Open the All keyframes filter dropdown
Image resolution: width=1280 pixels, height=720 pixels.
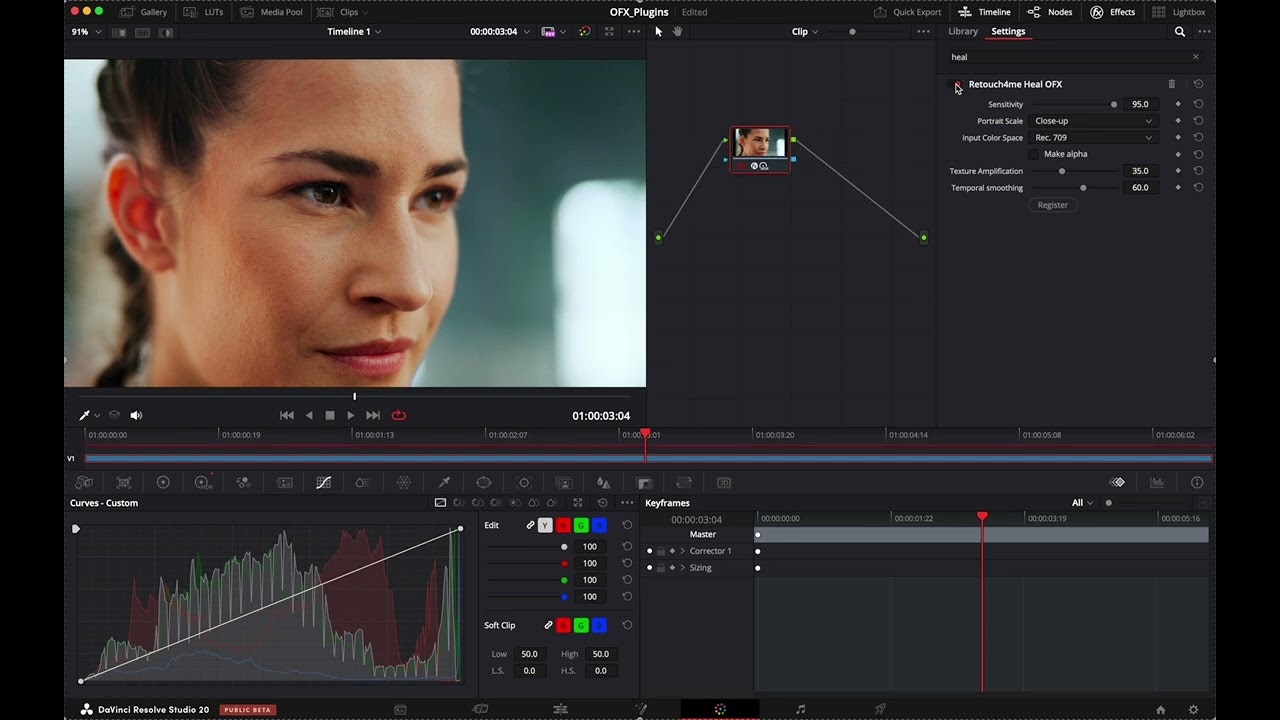tap(1079, 503)
